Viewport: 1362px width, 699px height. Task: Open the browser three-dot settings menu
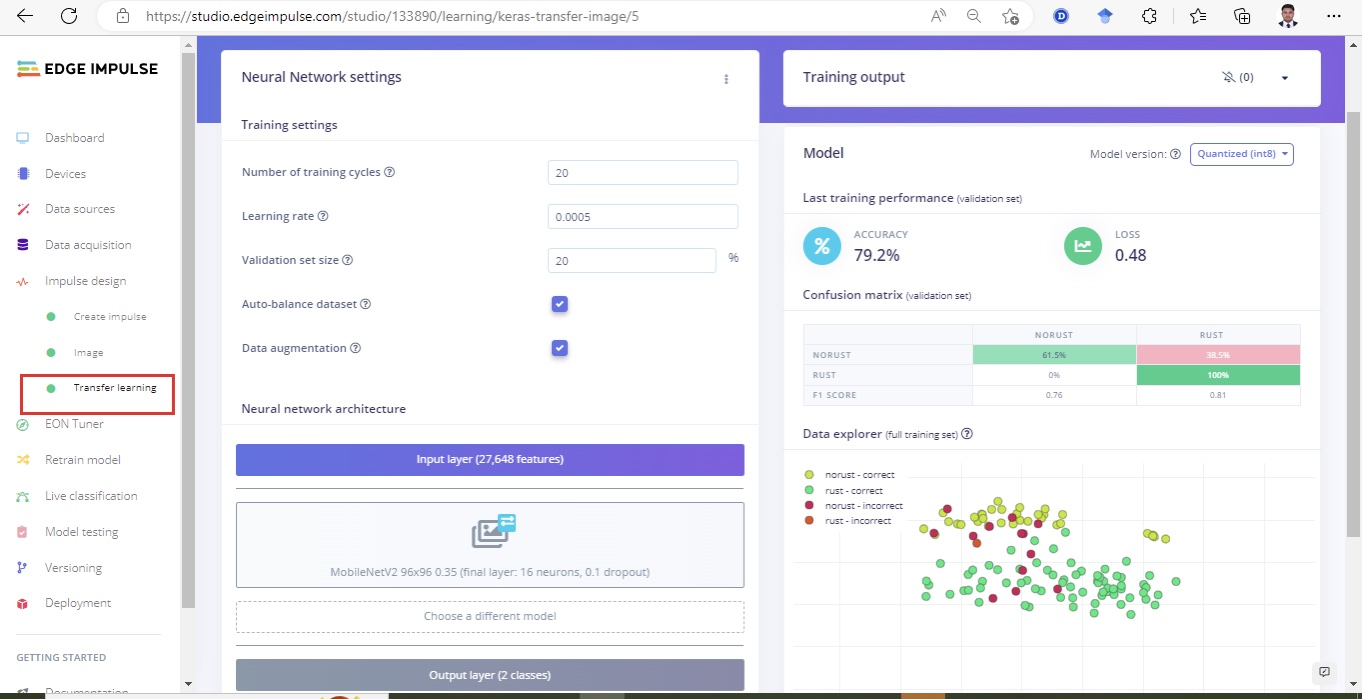point(1333,16)
